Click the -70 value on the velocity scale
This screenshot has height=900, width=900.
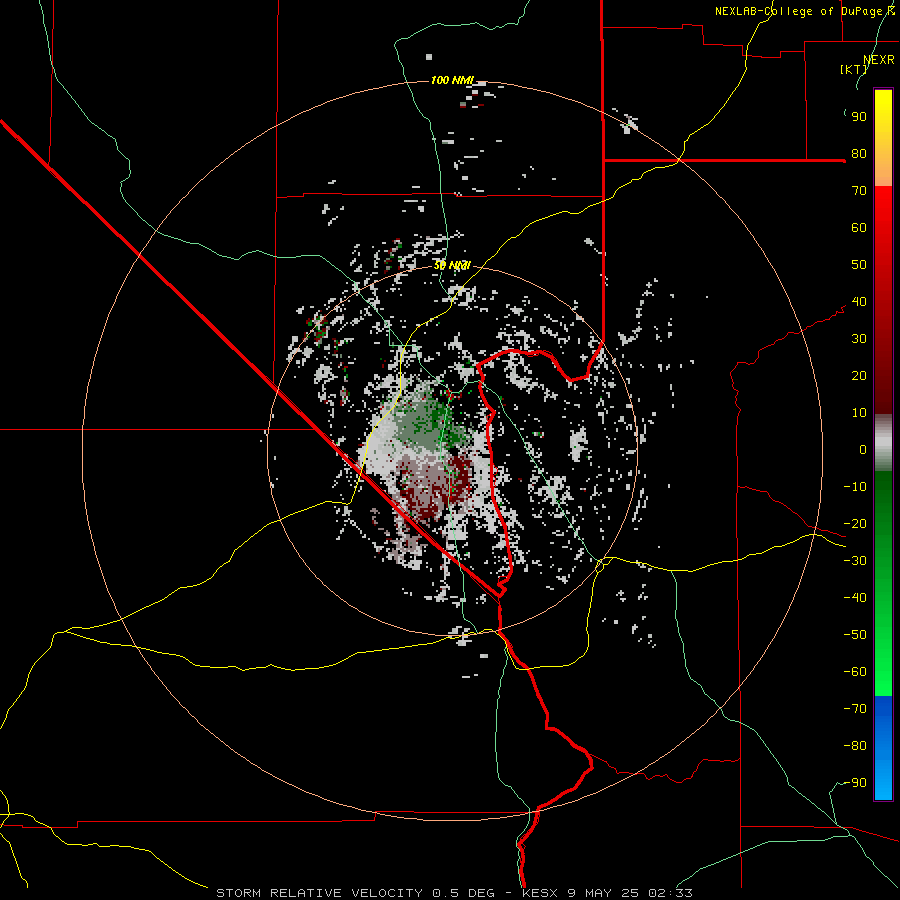pyautogui.click(x=855, y=709)
